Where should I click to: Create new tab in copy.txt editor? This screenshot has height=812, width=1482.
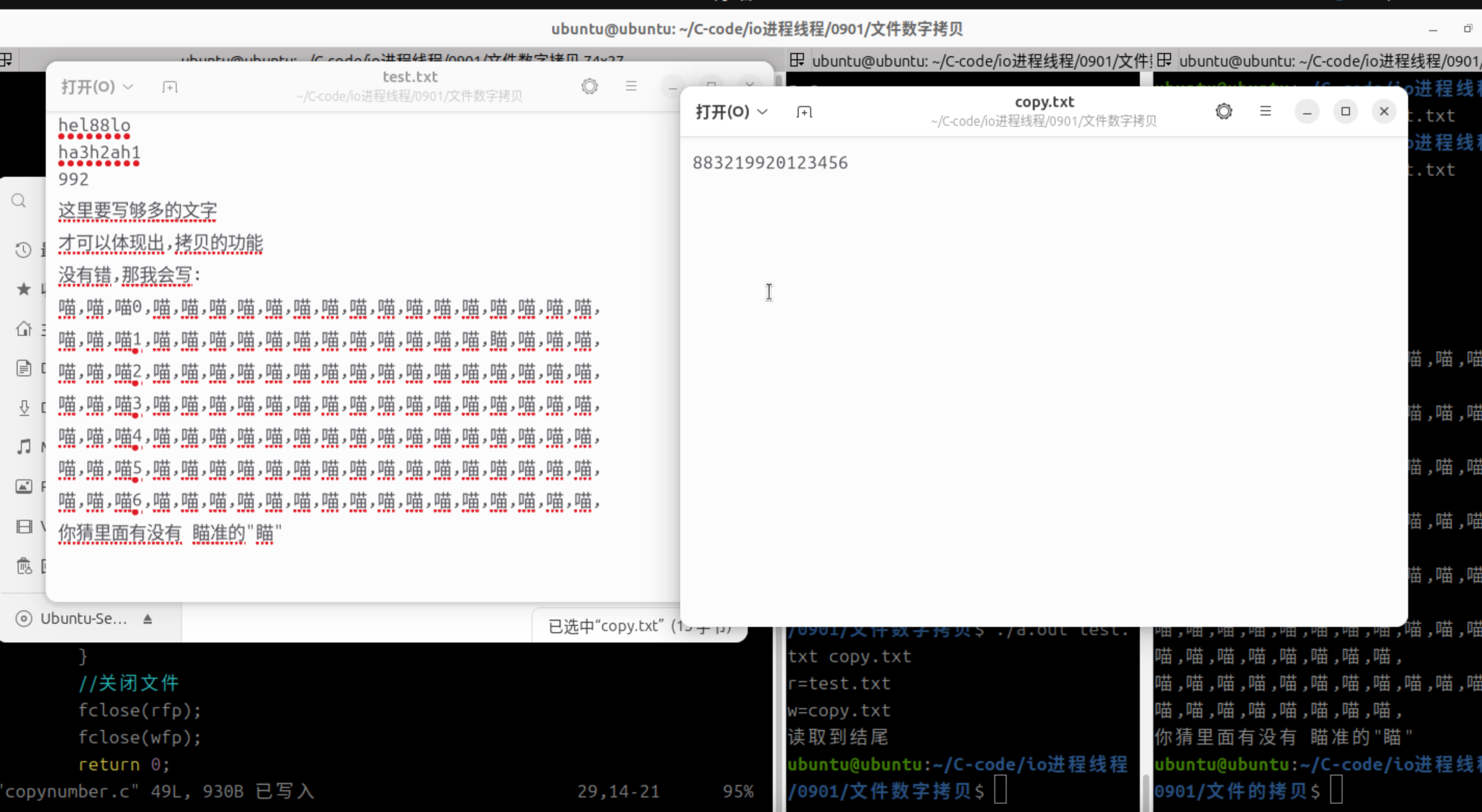pos(804,112)
